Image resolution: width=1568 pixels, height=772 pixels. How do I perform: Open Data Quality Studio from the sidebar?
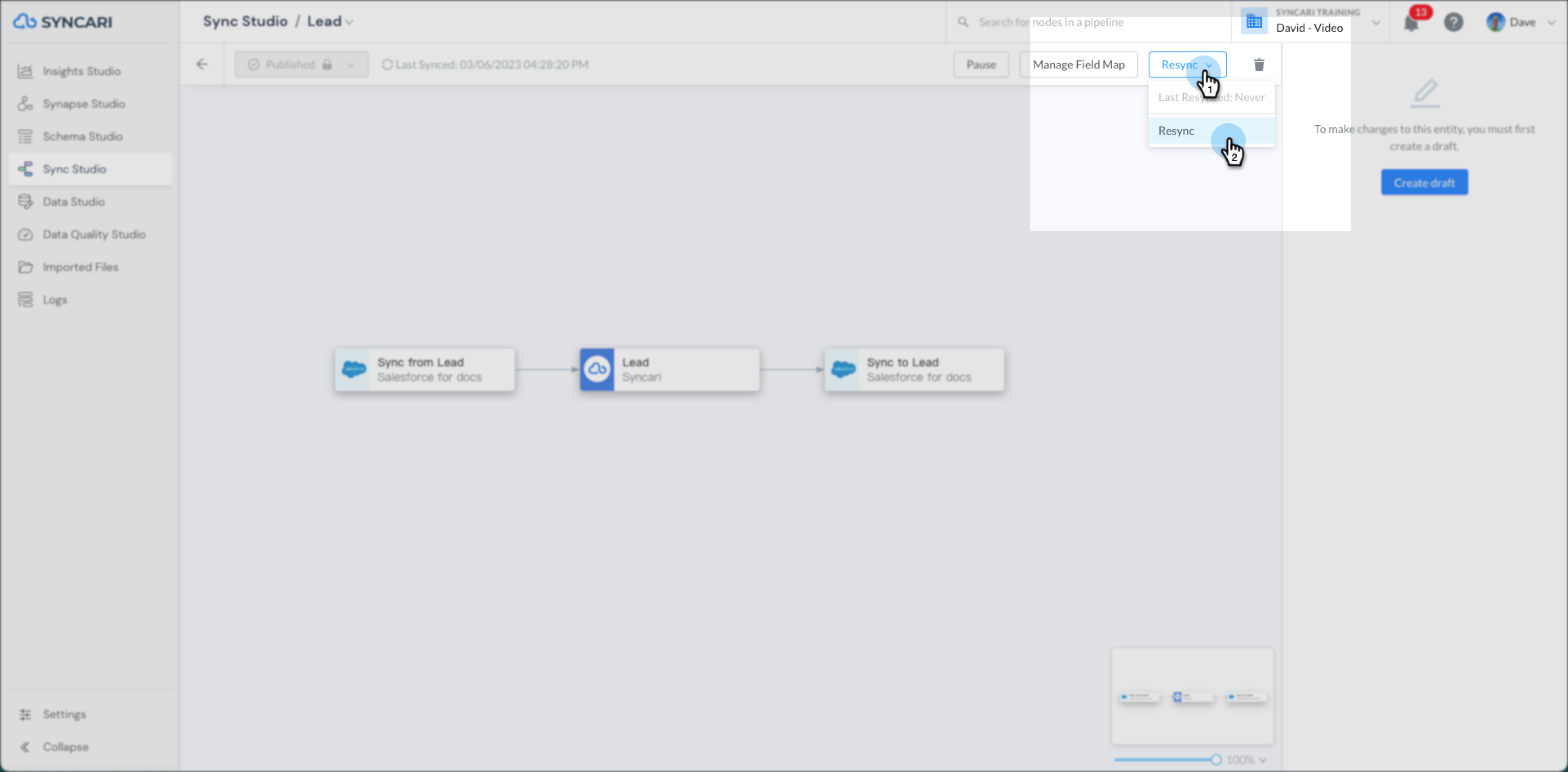pos(94,234)
